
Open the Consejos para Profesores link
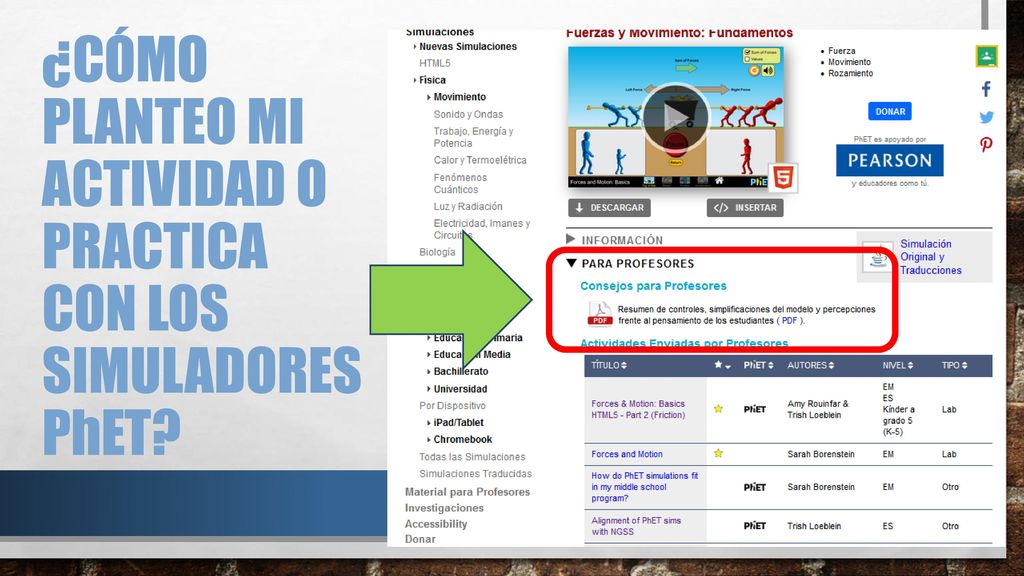(653, 285)
